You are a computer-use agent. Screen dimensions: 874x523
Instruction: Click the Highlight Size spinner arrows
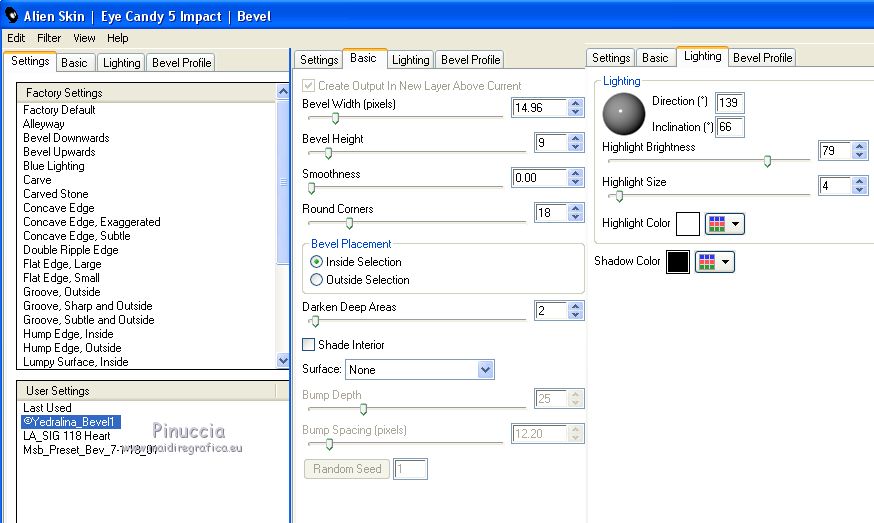[x=860, y=185]
